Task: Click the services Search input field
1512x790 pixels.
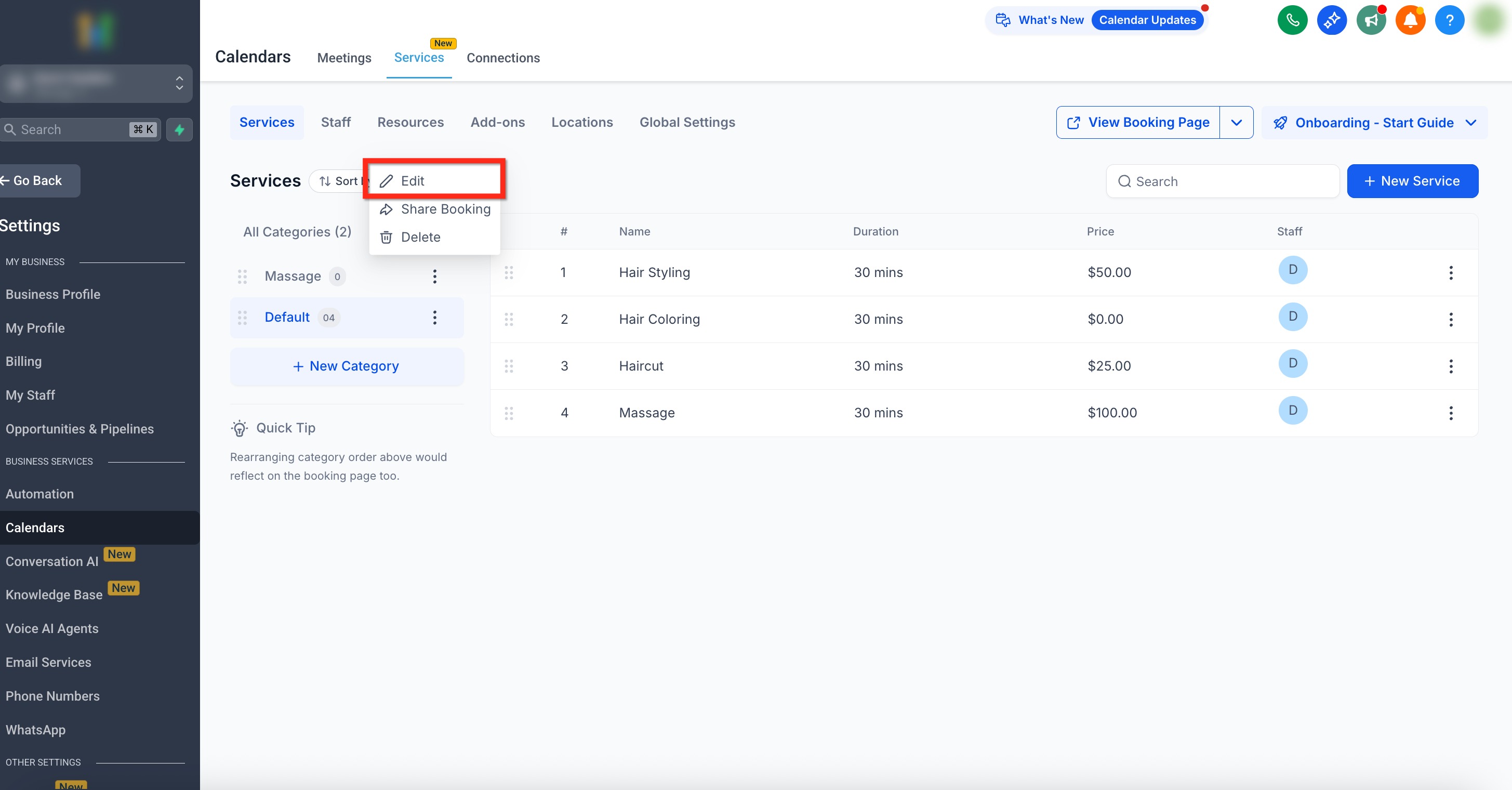Action: (1223, 181)
